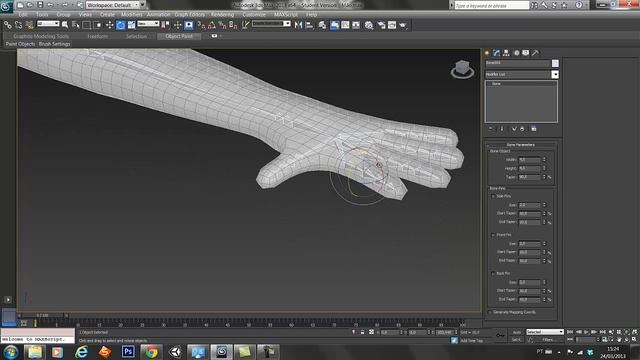Click Select and Manipulate crosshair icon

178,25
